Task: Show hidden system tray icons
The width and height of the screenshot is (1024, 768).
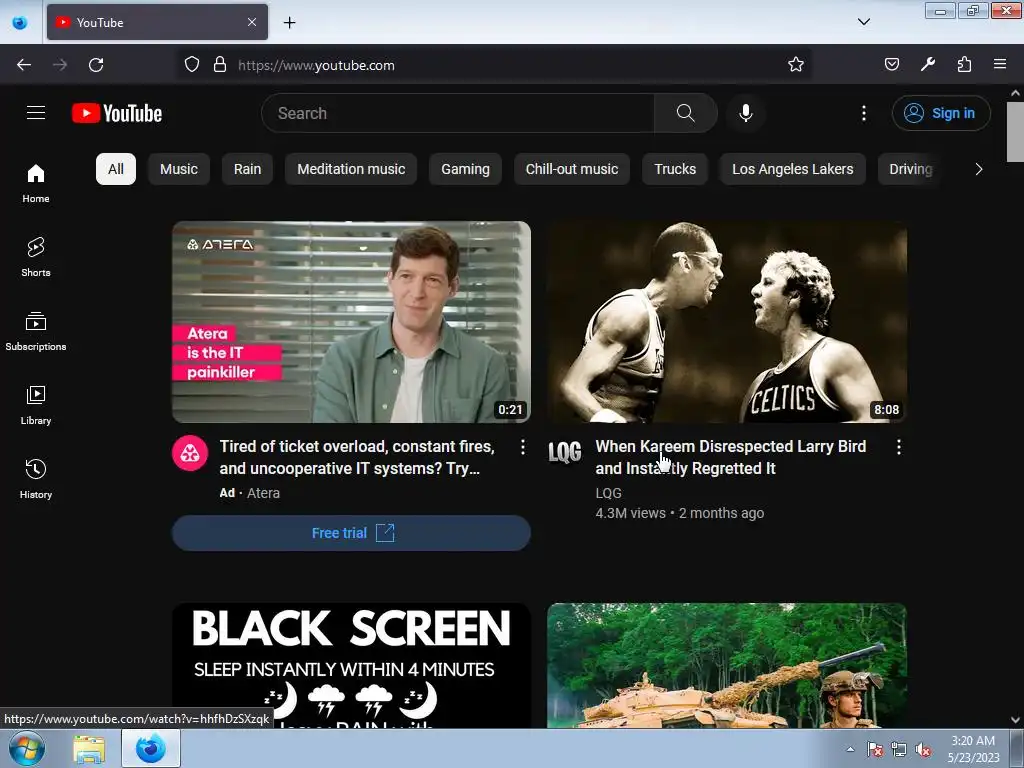Action: point(850,749)
